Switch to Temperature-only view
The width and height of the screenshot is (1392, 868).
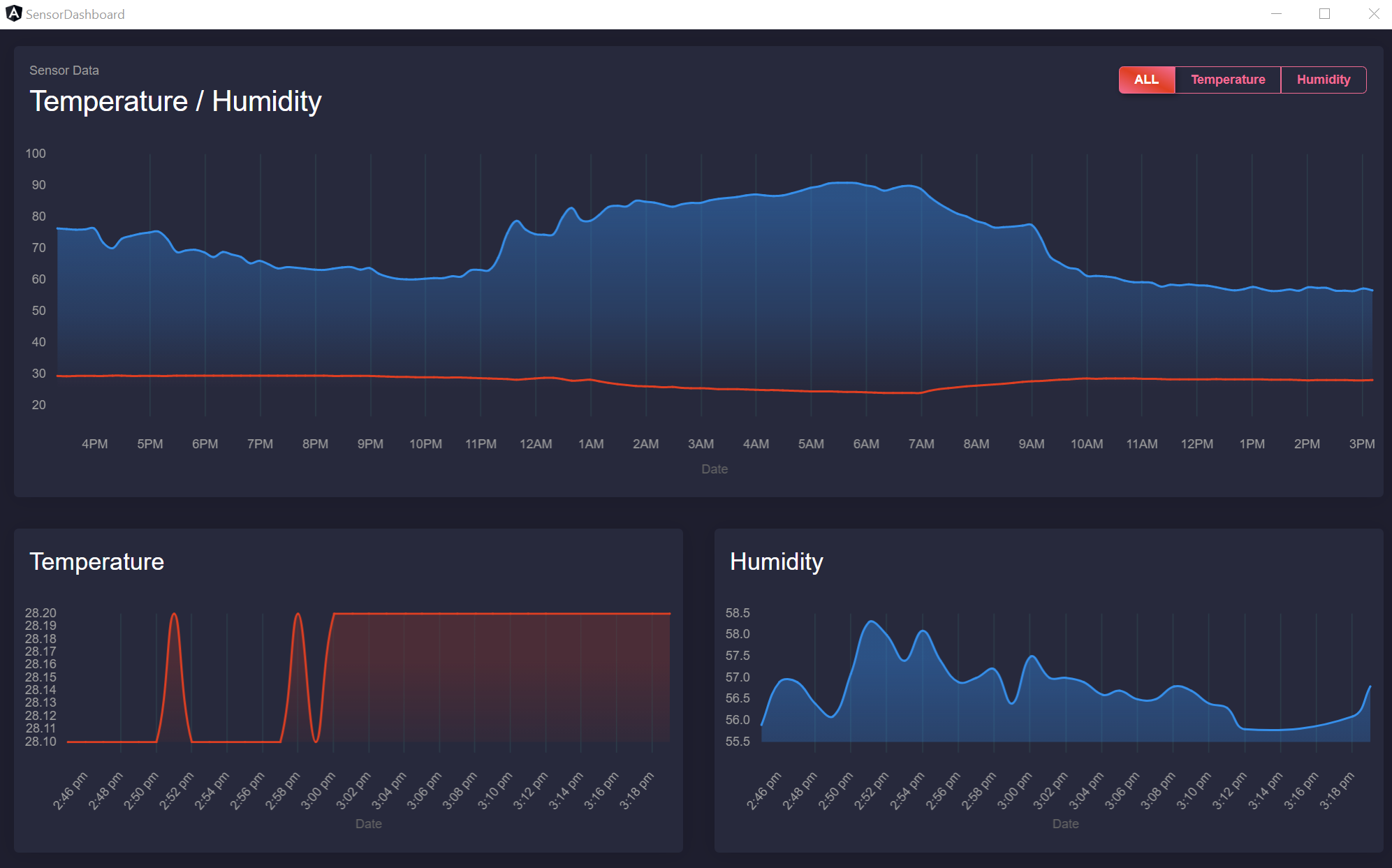pyautogui.click(x=1227, y=80)
